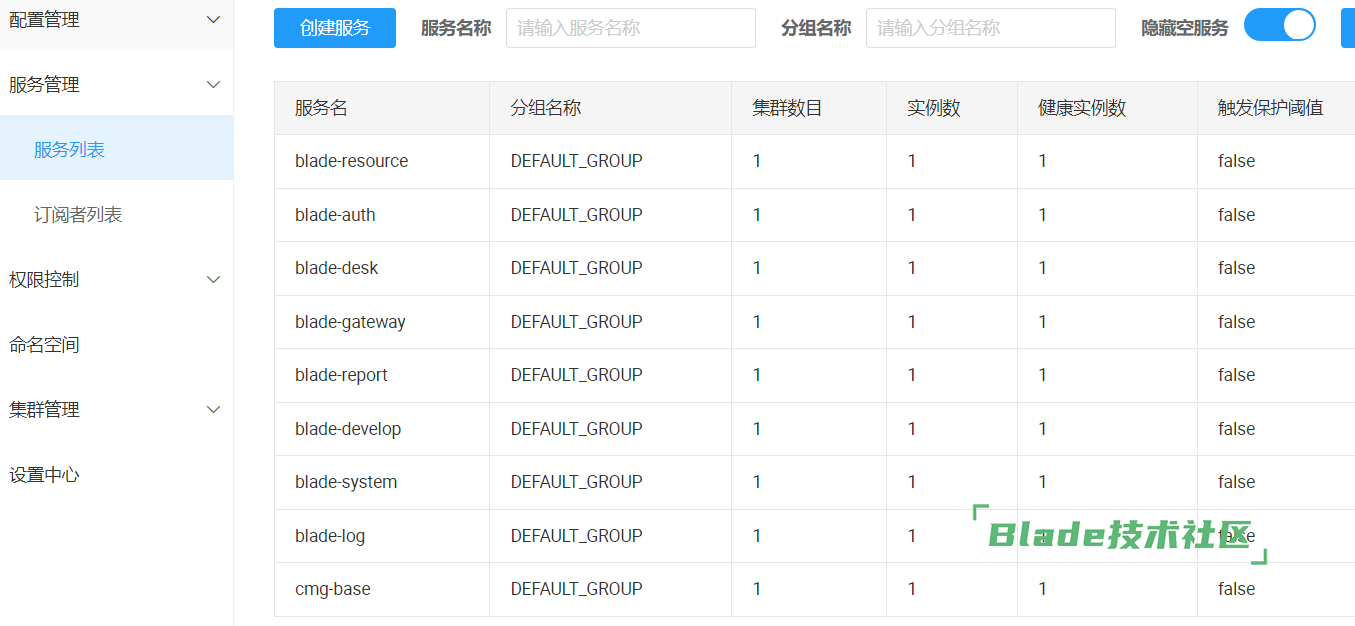Click the false threshold value for blade-report
This screenshot has height=626, width=1355.
1236,375
